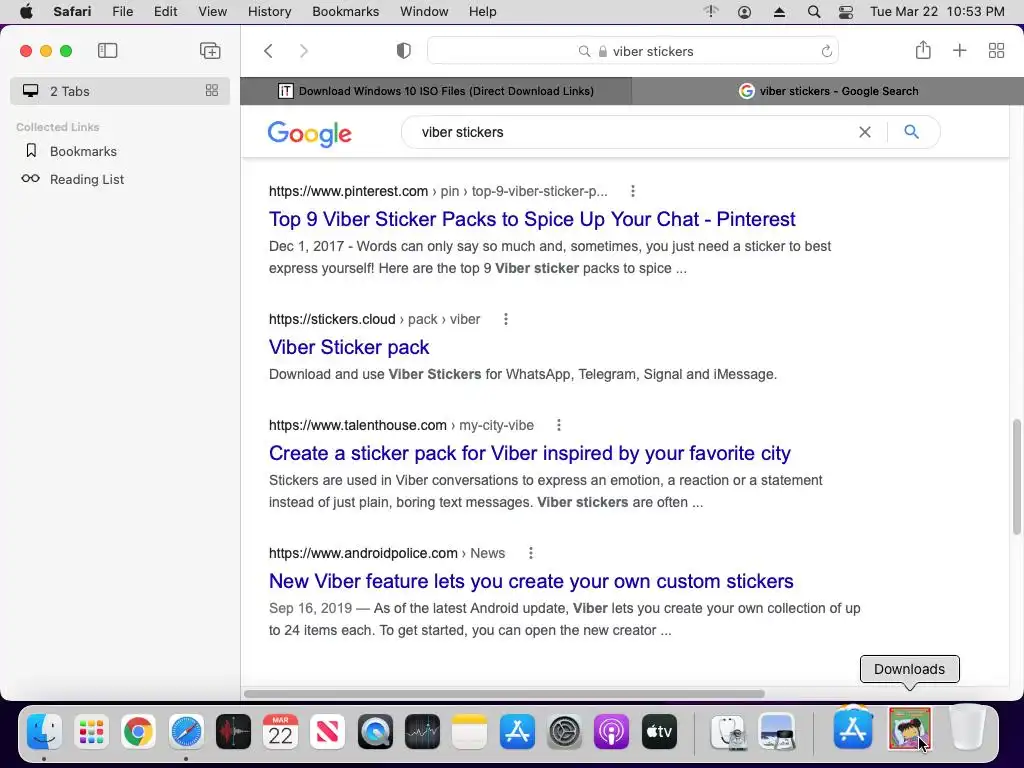Open Control Center in menu bar
This screenshot has height=768, width=1024.
click(846, 12)
